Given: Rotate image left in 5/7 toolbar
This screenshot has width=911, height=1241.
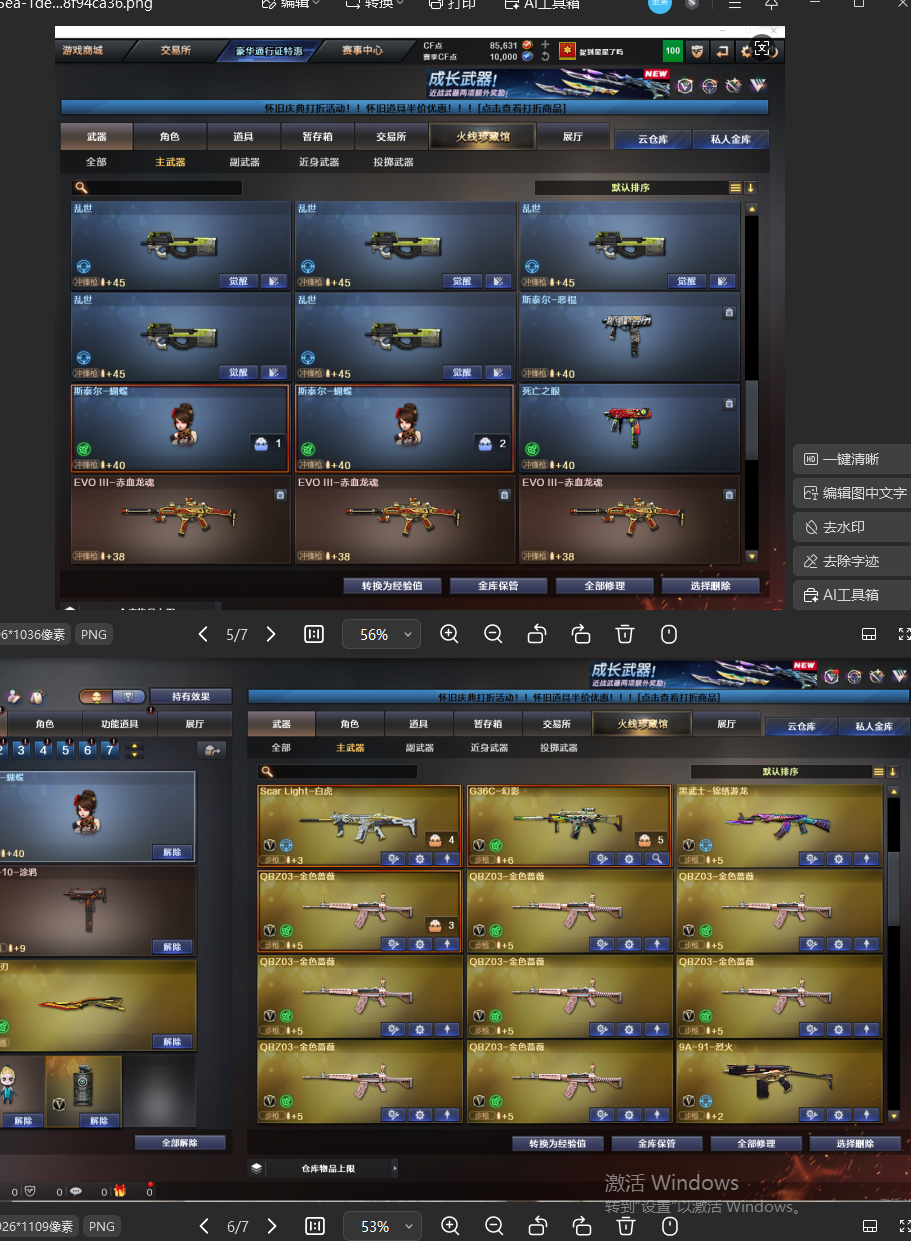Looking at the screenshot, I should click(x=537, y=634).
